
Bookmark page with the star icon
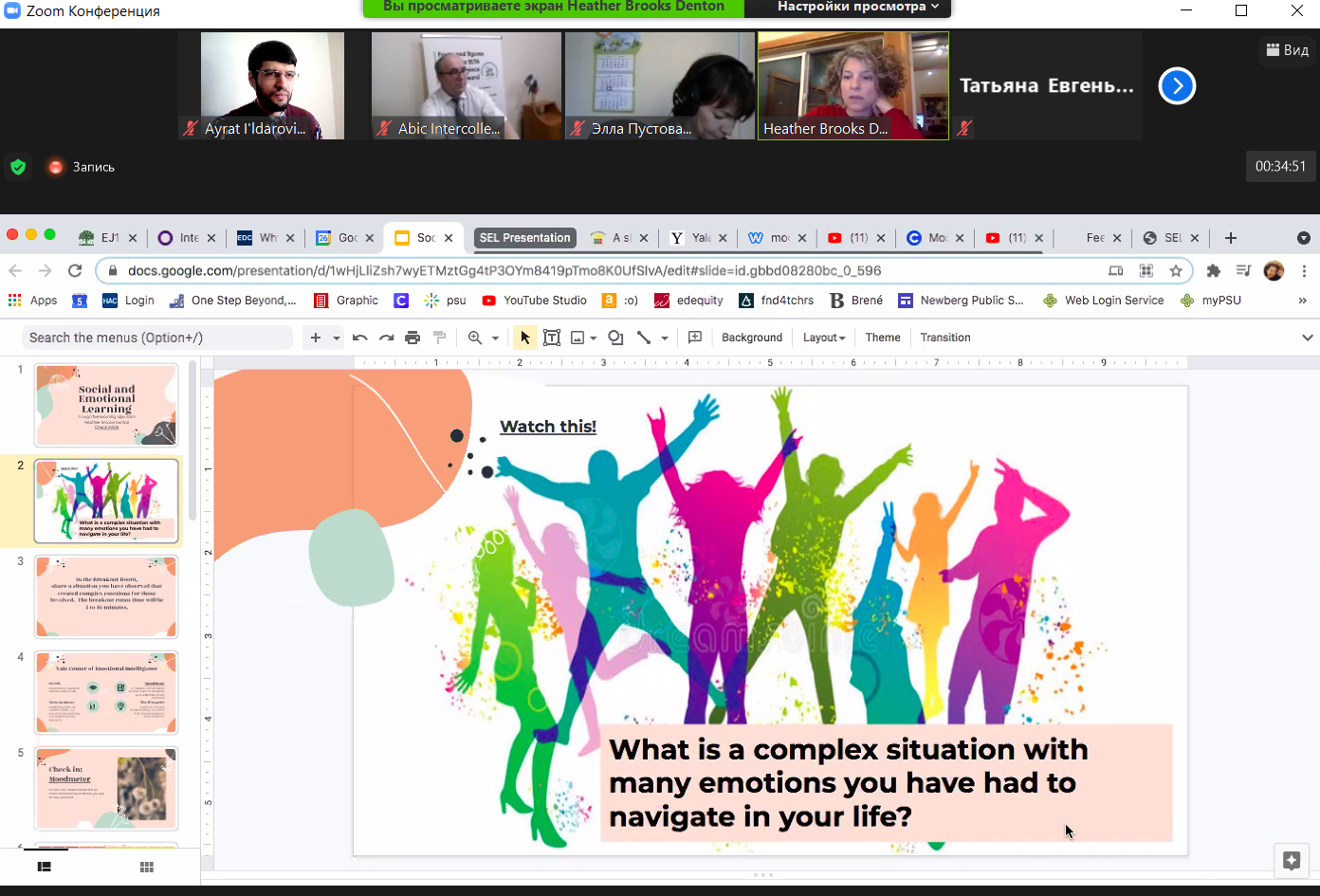coord(1176,271)
